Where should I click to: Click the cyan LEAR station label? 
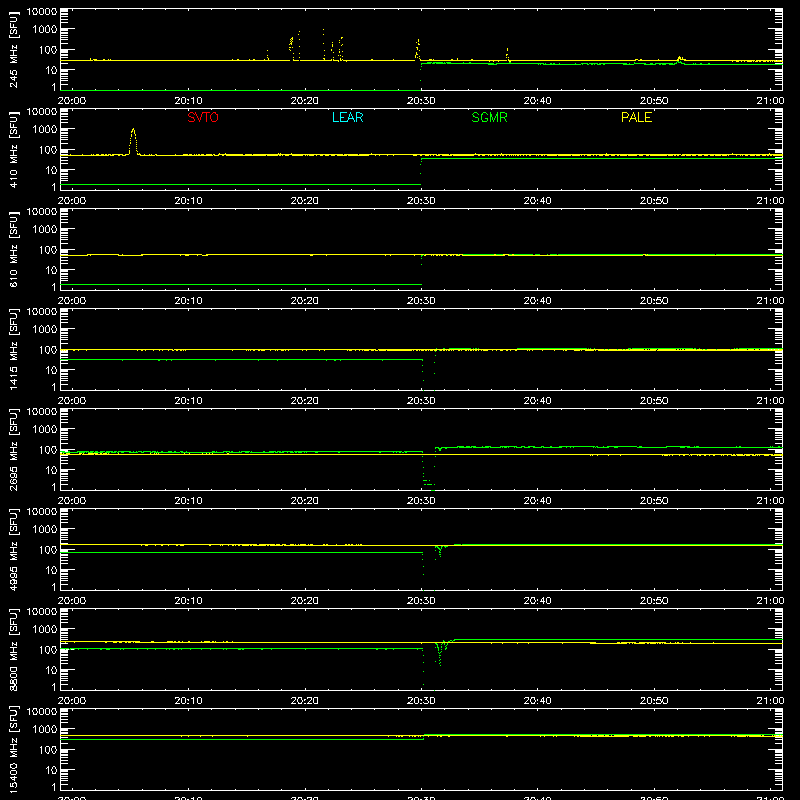(347, 117)
